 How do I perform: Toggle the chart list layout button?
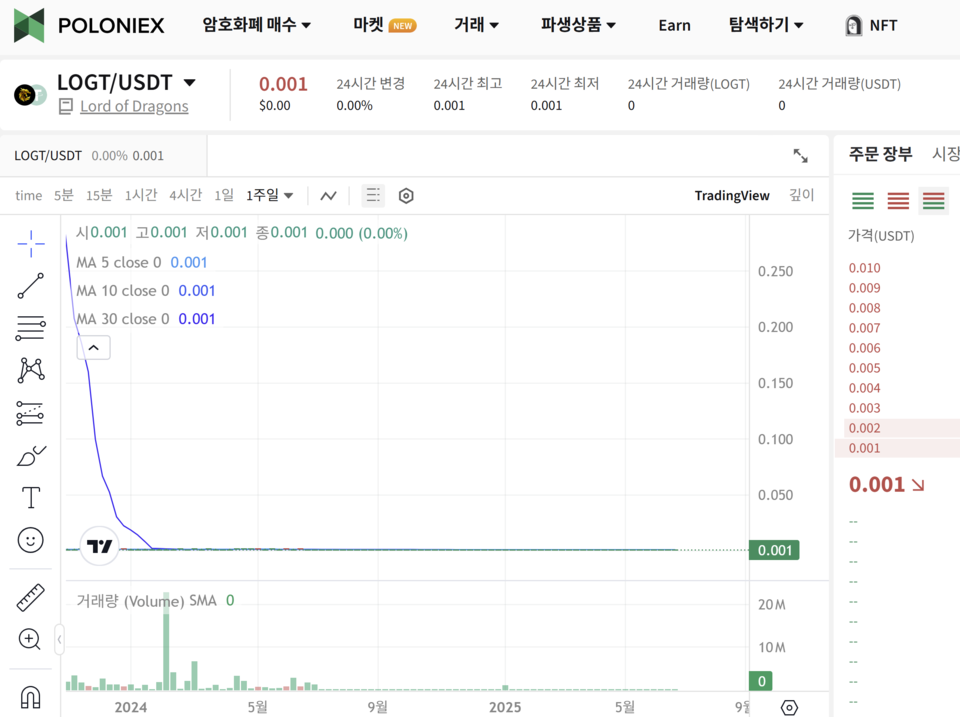click(x=373, y=195)
